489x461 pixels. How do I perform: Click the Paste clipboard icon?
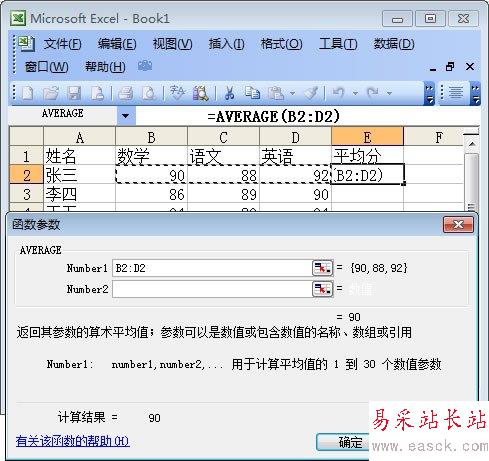pyautogui.click(x=276, y=93)
